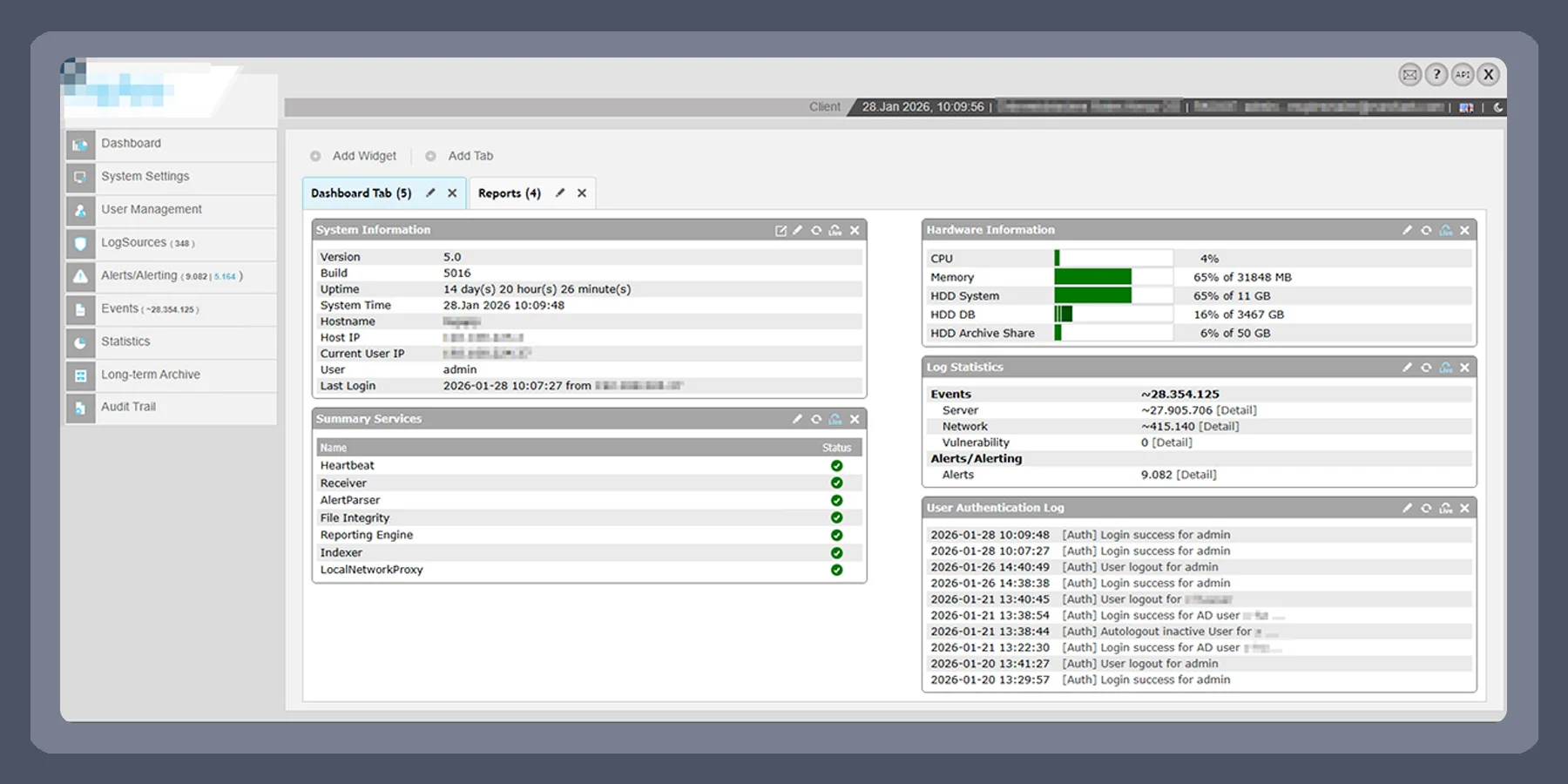Open the mail envelope icon in header
Viewport: 1568px width, 784px height.
[x=1409, y=75]
